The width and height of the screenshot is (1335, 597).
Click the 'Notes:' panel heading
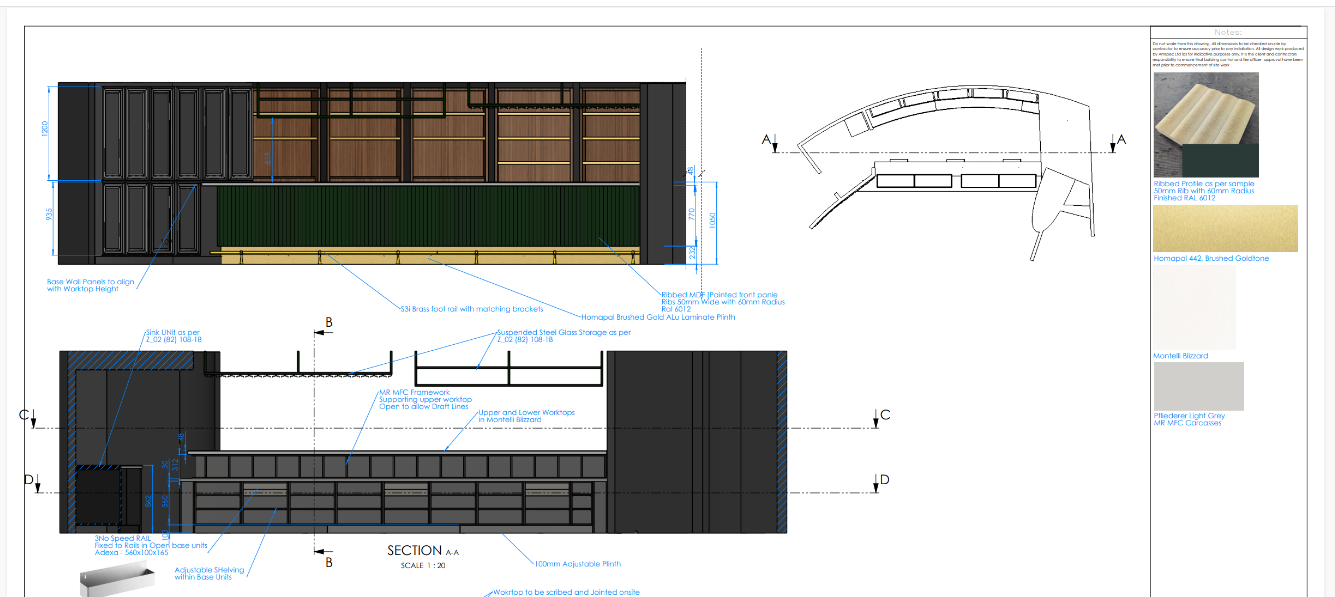[1228, 33]
